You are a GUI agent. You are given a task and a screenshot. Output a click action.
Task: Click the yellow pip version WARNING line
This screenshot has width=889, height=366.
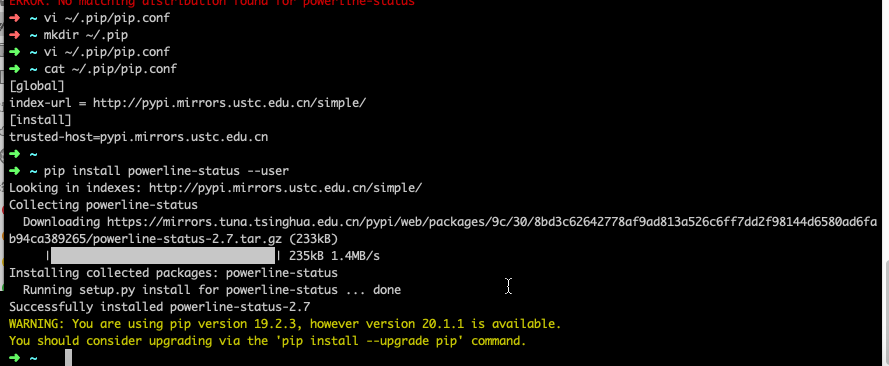[x=285, y=324]
